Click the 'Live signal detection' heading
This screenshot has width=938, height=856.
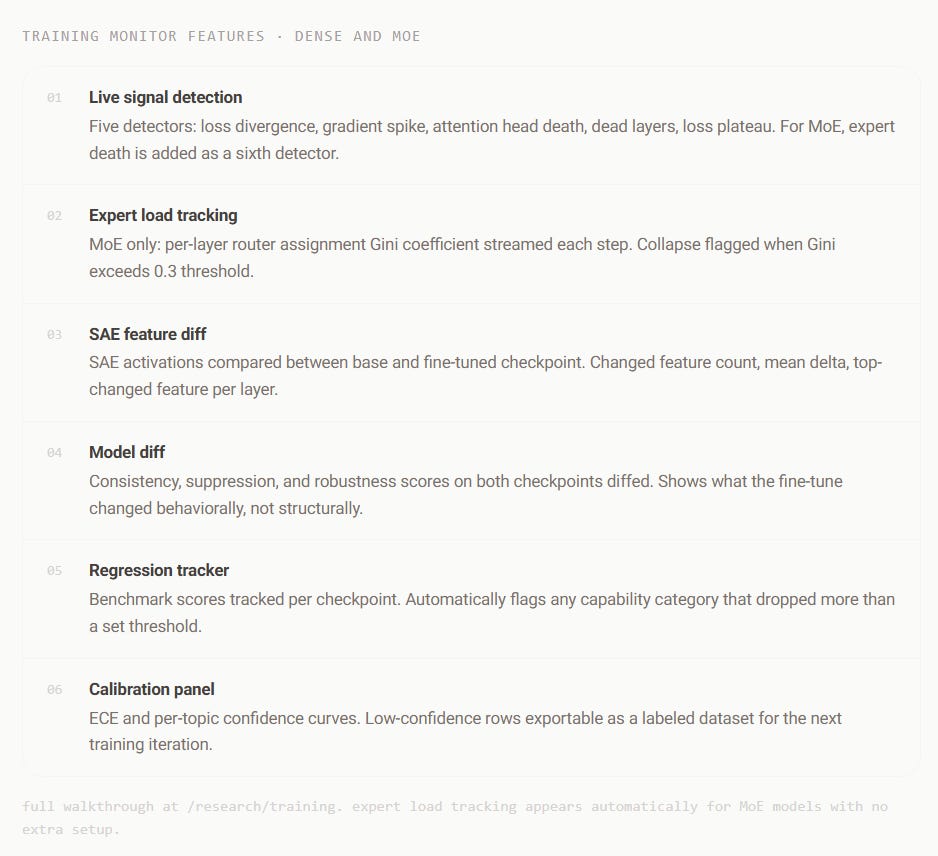(x=166, y=98)
